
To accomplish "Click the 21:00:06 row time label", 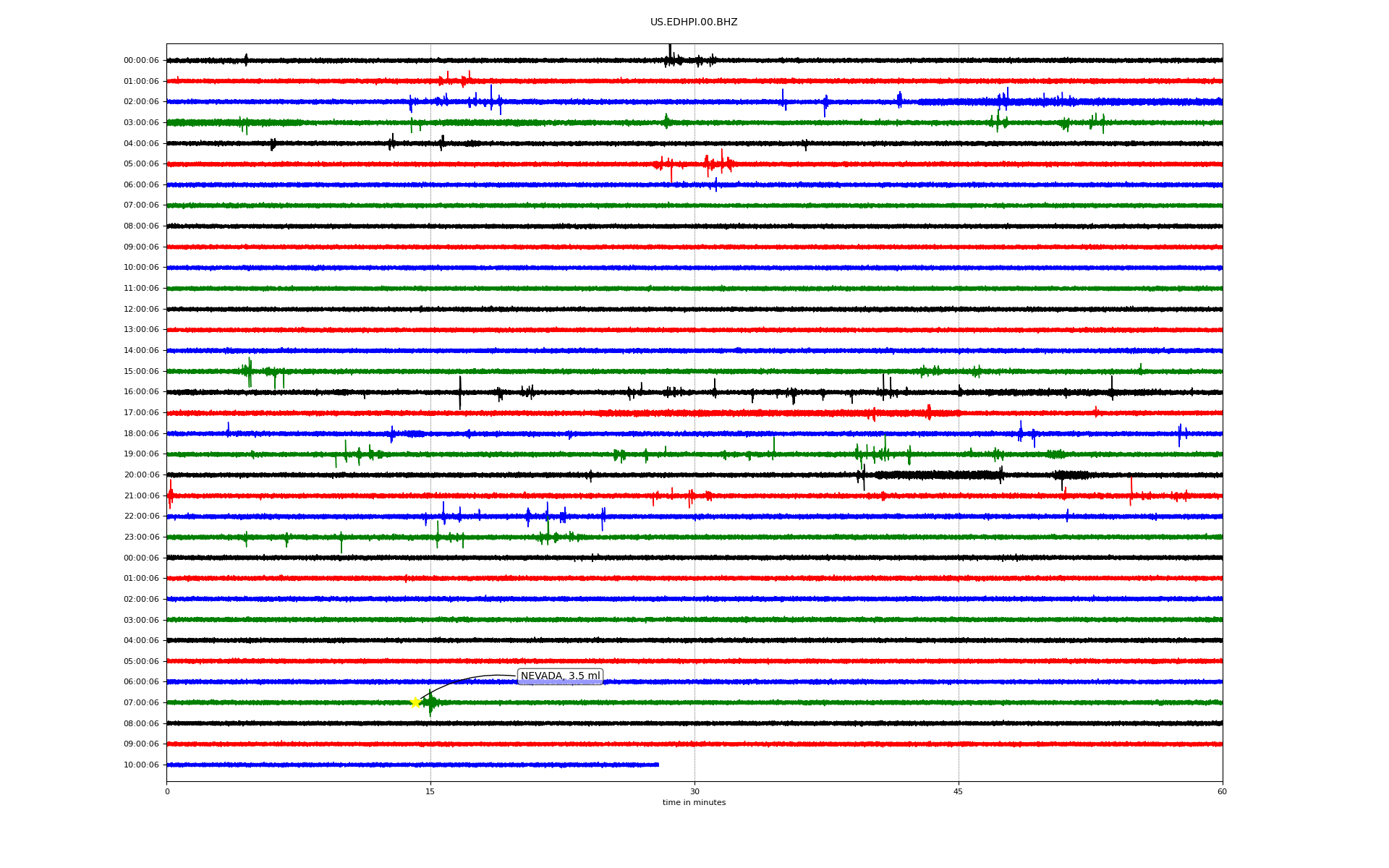I will (x=141, y=496).
